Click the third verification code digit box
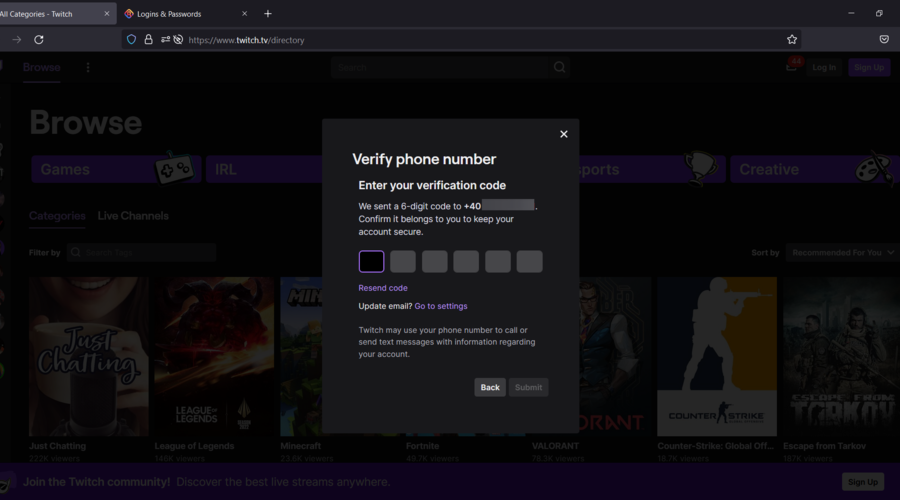Screen dimensions: 900x500 (x=435, y=261)
